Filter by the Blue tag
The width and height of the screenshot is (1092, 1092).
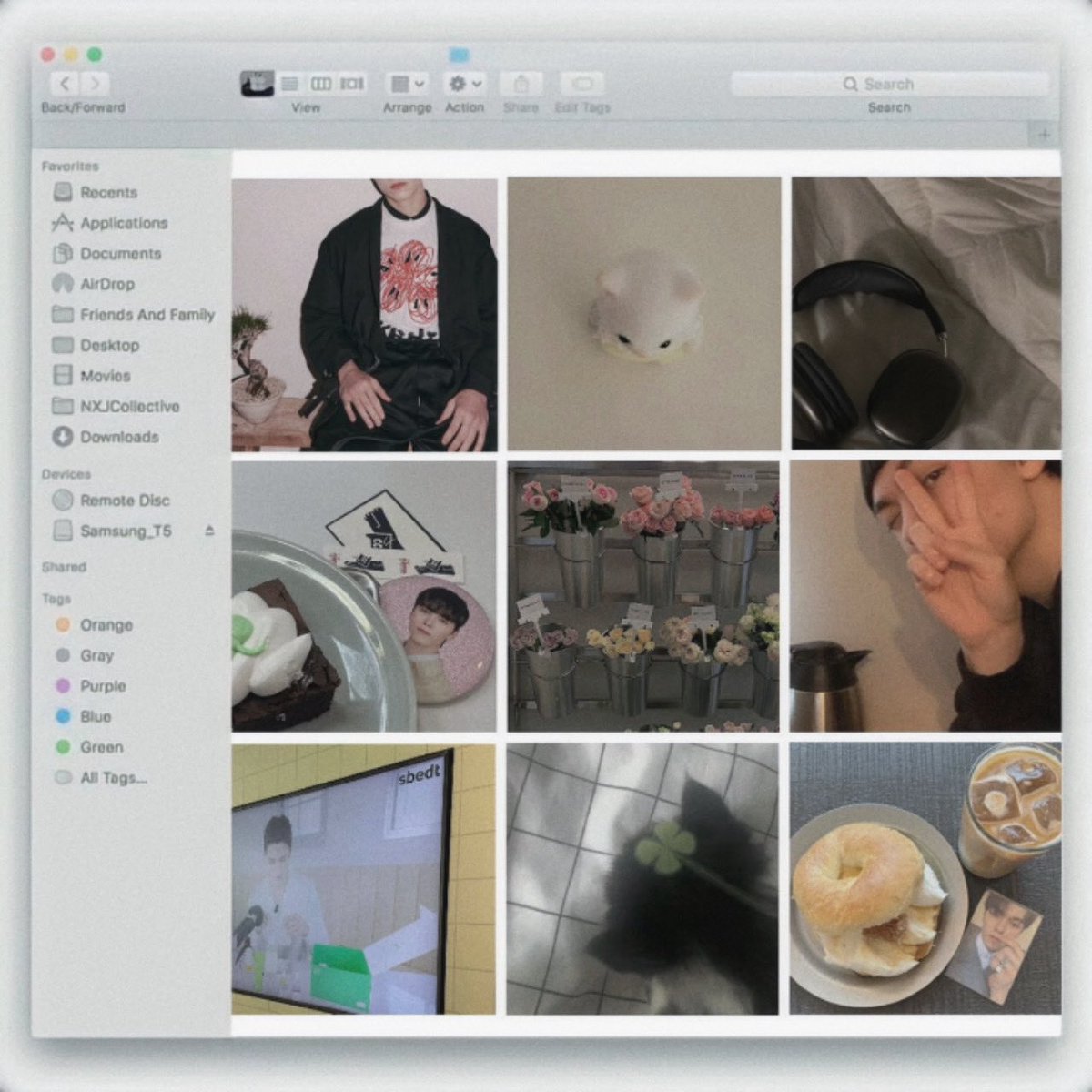coord(96,717)
